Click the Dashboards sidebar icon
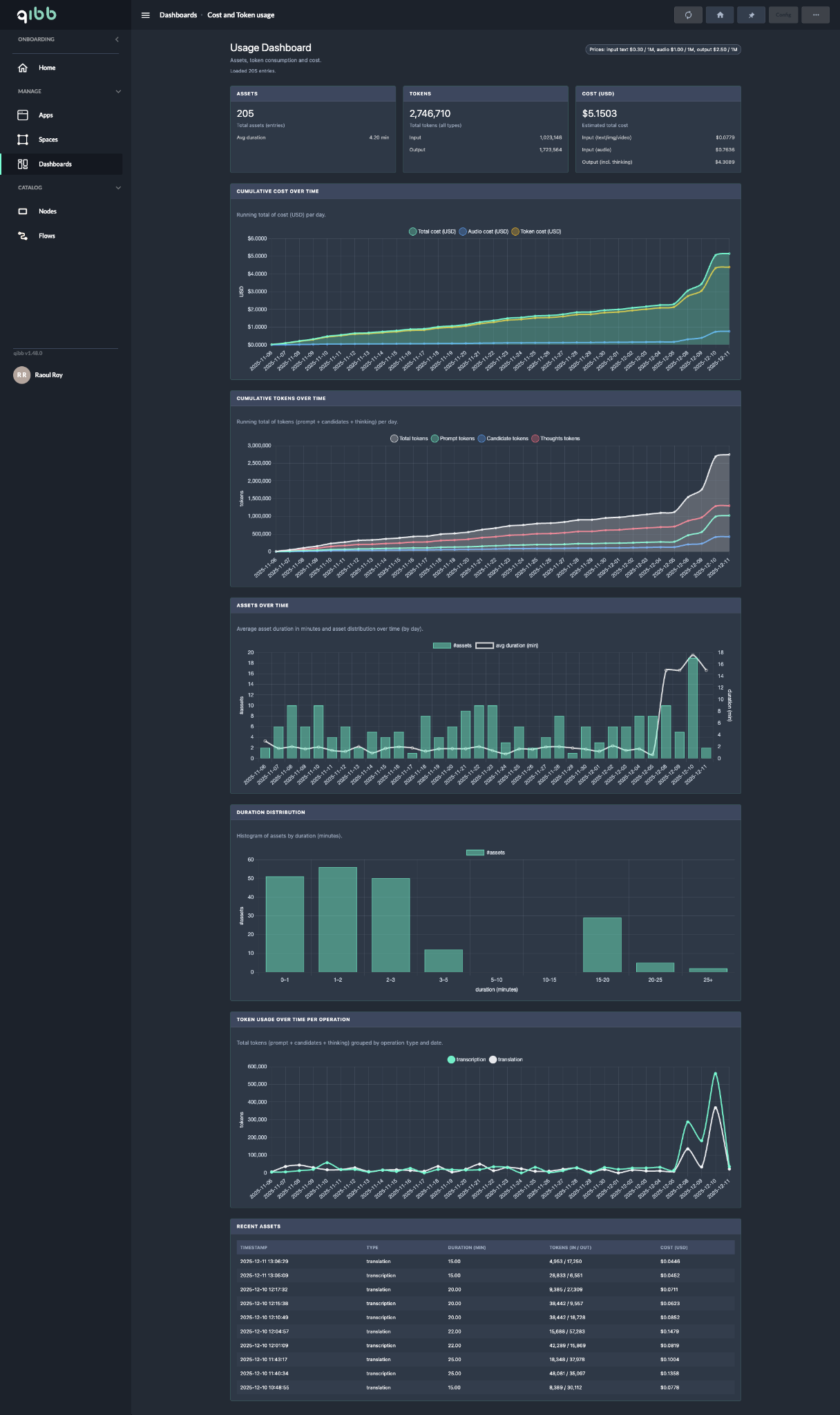The height and width of the screenshot is (1415, 840). pos(23,164)
